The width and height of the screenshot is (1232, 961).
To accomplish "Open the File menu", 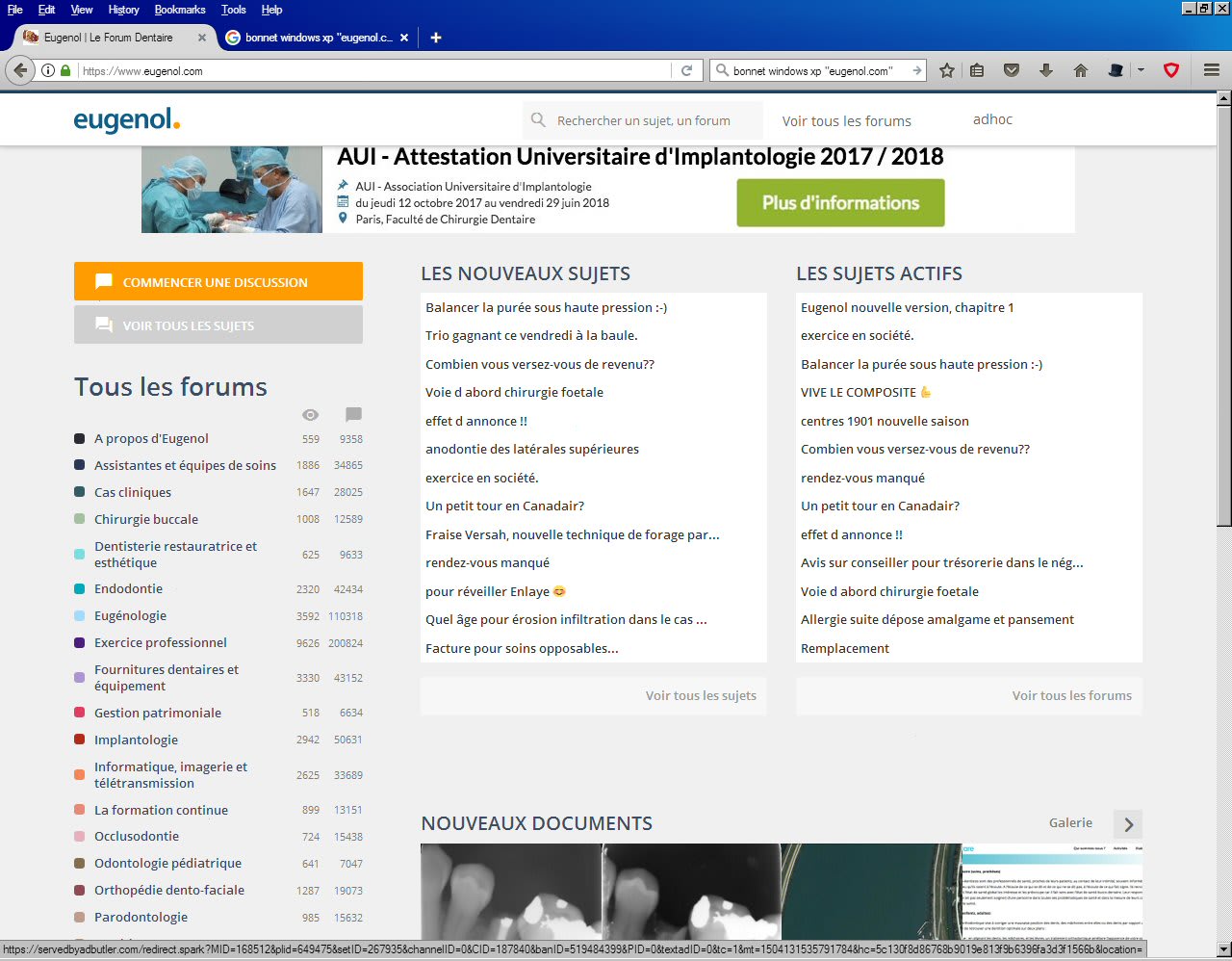I will click(15, 10).
